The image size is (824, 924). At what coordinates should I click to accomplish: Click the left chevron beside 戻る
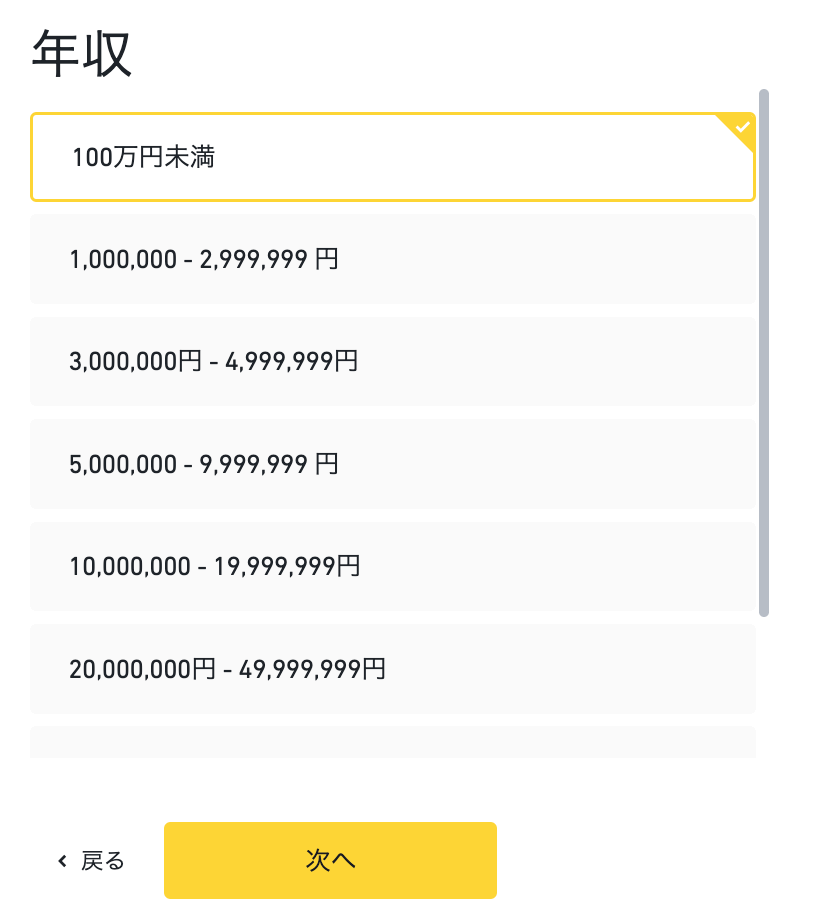click(62, 861)
